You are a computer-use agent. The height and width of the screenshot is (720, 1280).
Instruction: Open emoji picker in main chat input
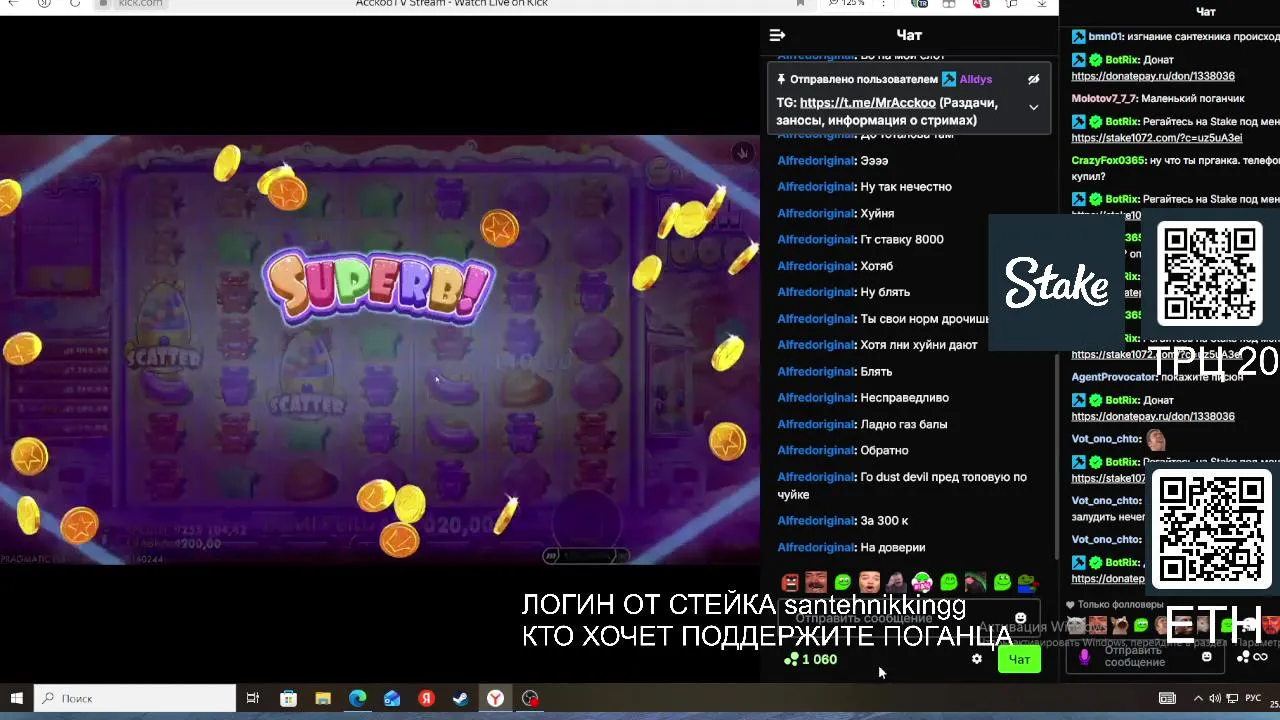[x=1020, y=618]
